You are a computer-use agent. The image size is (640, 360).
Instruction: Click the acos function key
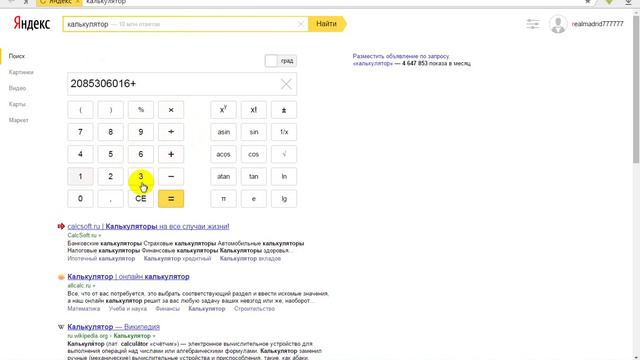(223, 154)
